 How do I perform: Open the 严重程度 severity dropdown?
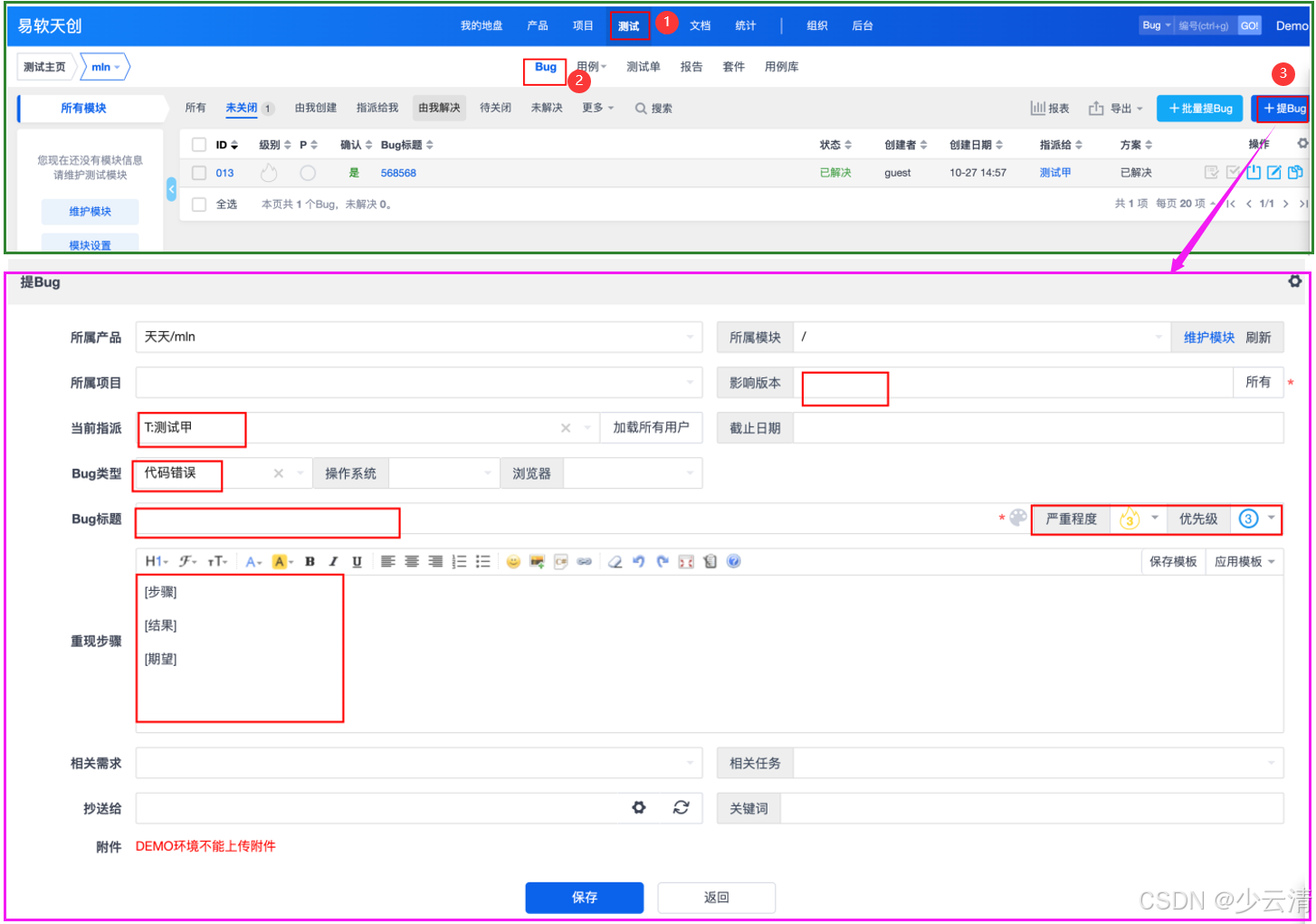1139,519
